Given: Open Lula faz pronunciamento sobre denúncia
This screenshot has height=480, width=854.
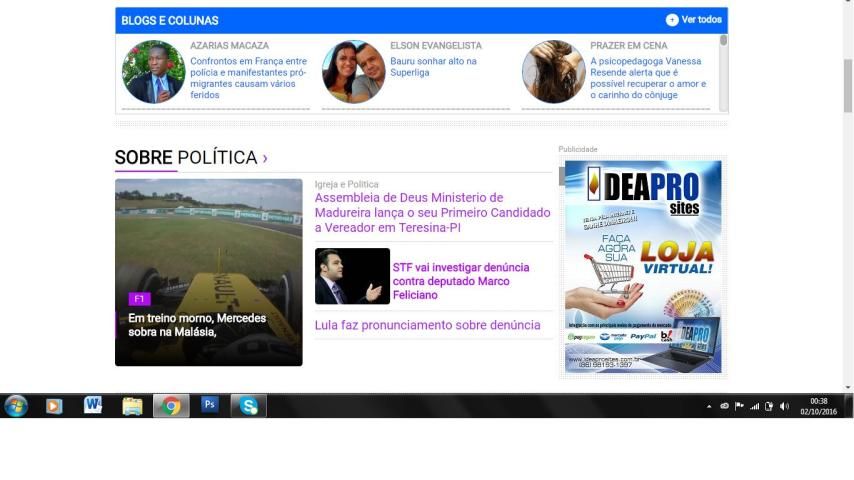Looking at the screenshot, I should pyautogui.click(x=427, y=325).
